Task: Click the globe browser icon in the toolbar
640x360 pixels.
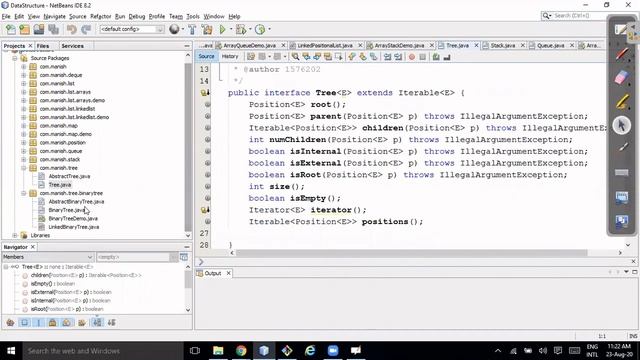Action: tap(174, 29)
